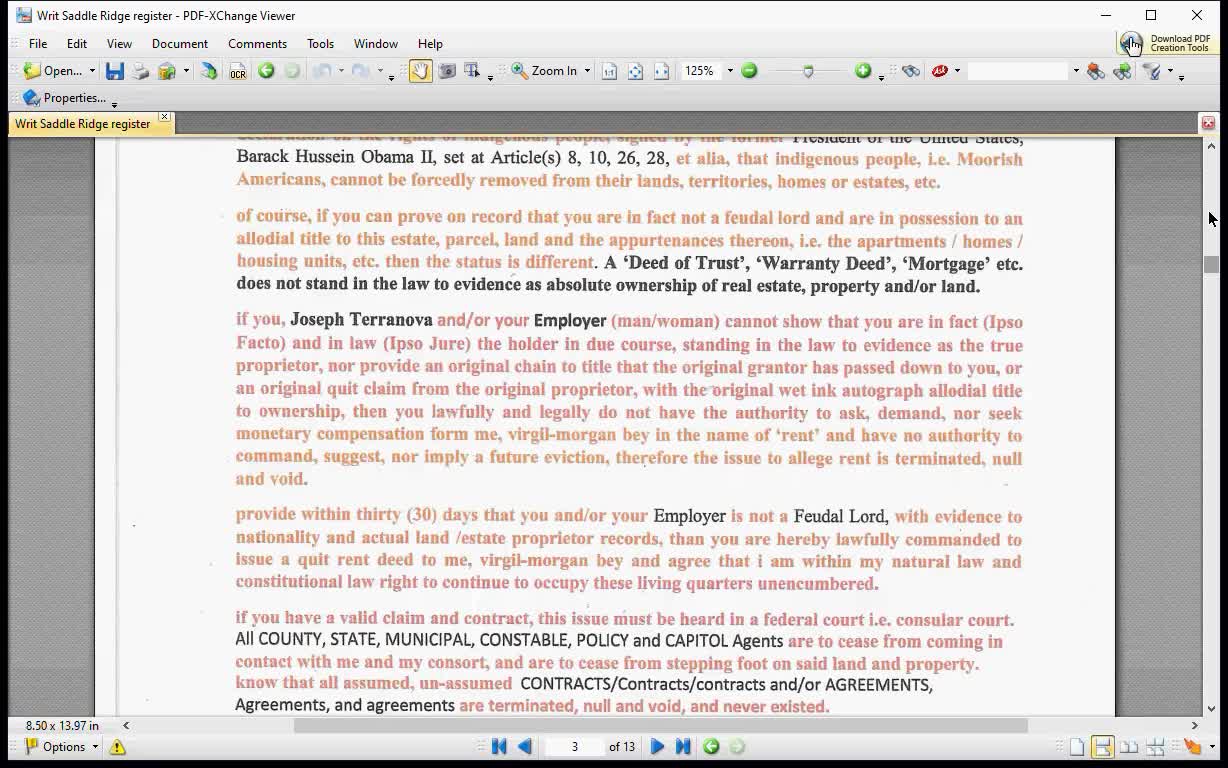Click the Fit Width icon

pos(661,71)
